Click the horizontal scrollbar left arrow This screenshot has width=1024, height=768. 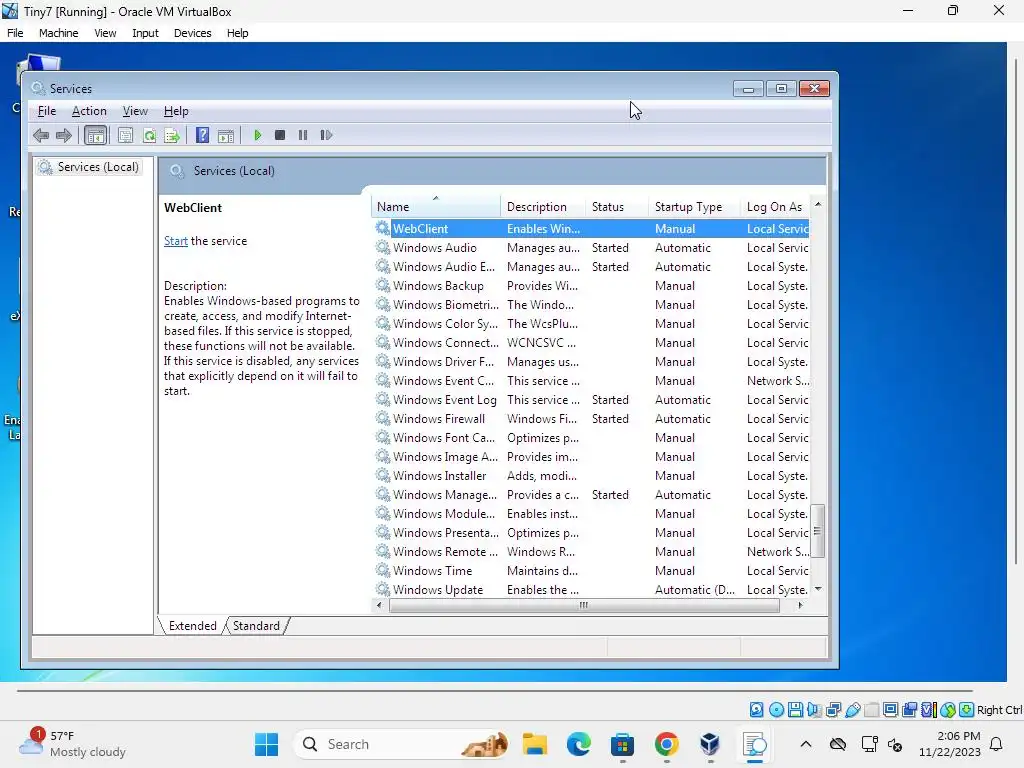click(379, 605)
